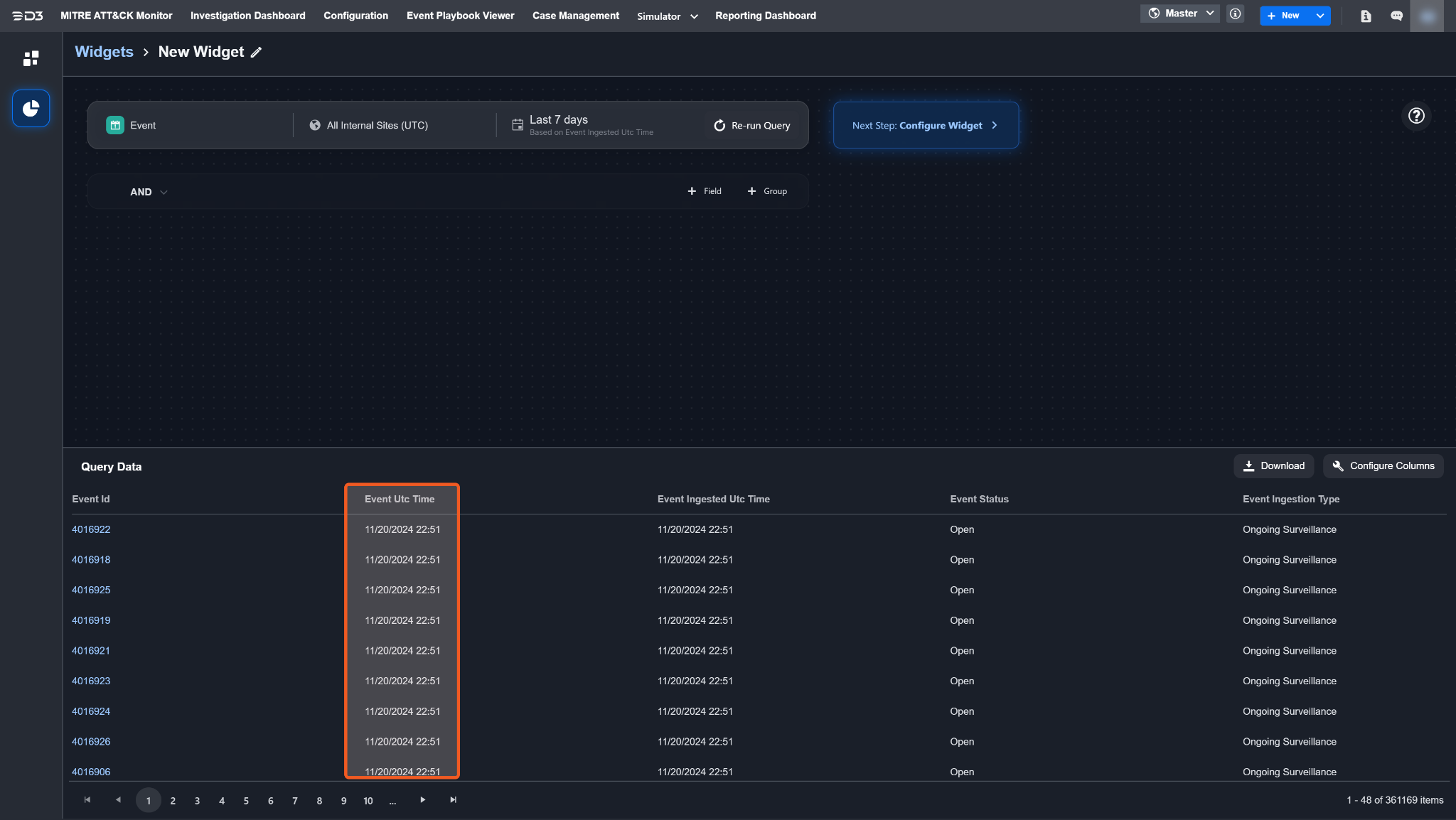
Task: Open the New button dropdown arrow
Action: coord(1319,16)
